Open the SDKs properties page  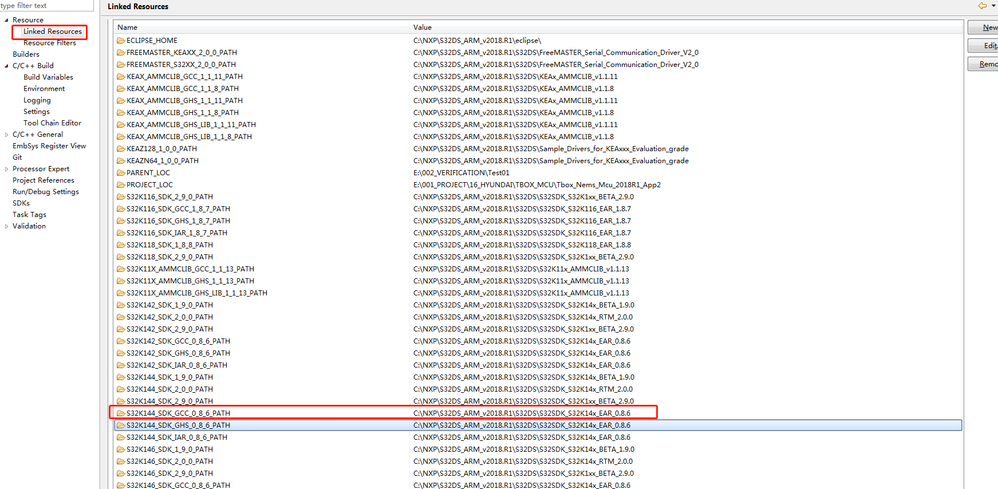[21, 203]
